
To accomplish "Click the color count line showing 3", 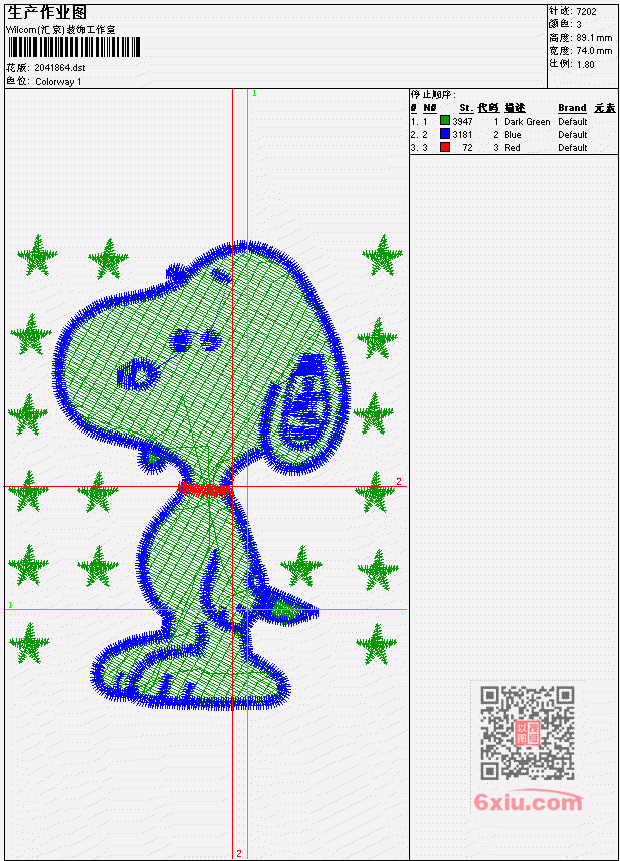I will pos(565,24).
